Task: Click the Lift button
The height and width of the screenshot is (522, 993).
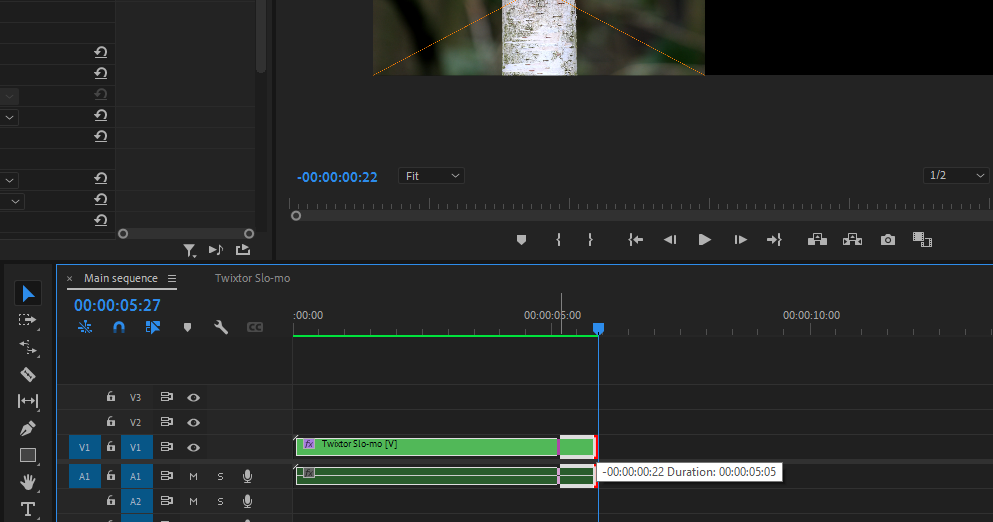Action: click(817, 239)
